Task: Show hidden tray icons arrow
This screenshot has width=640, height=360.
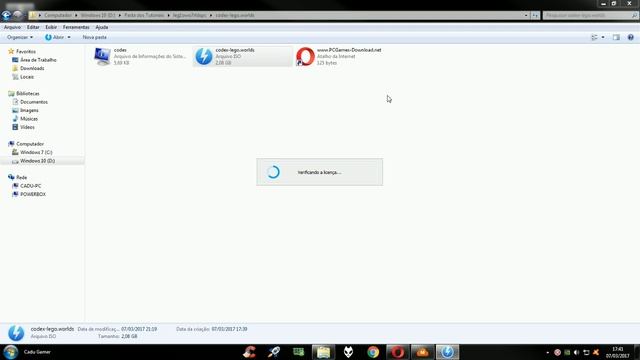Action: (548, 352)
